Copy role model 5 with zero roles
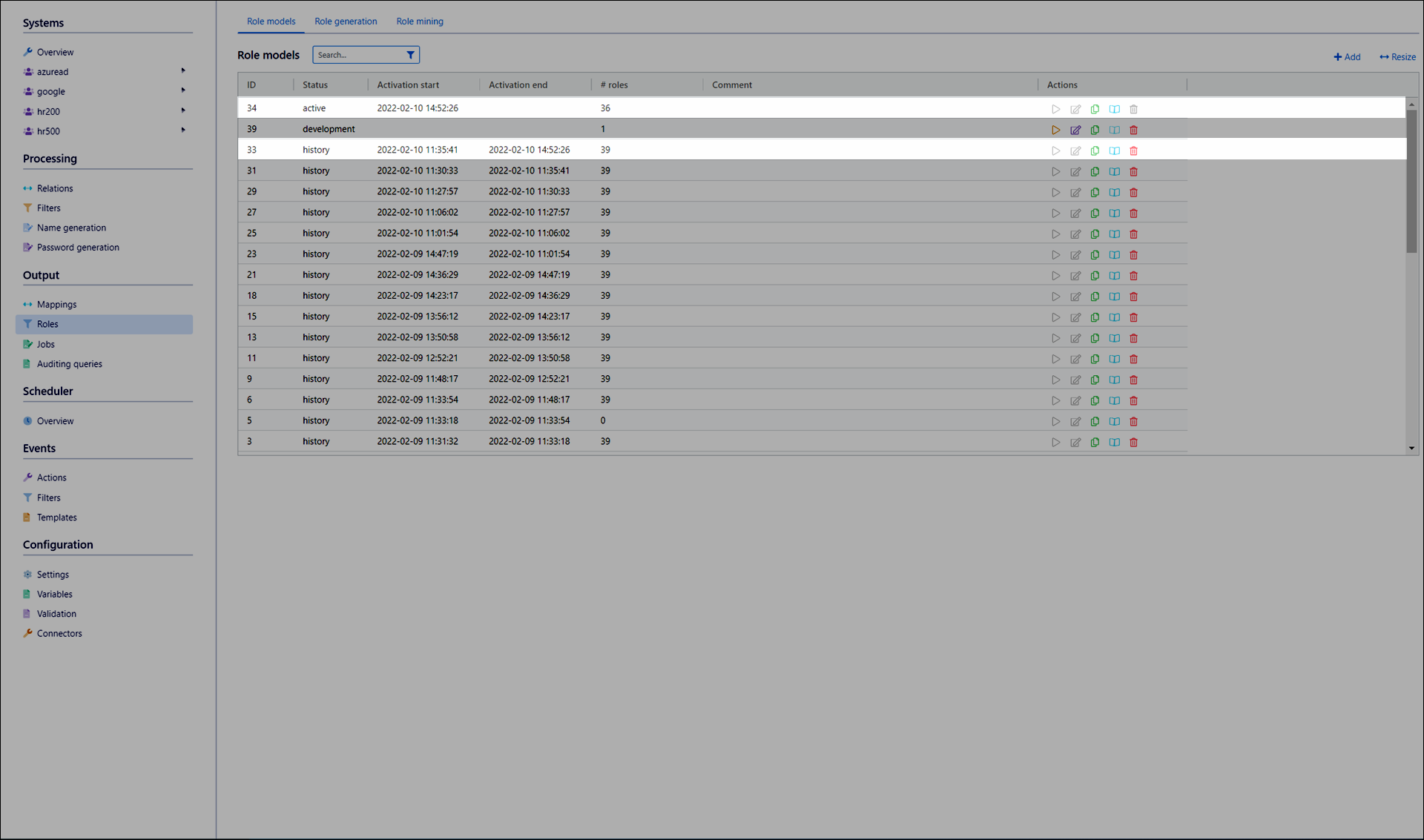Viewport: 1424px width, 840px height. [1095, 421]
